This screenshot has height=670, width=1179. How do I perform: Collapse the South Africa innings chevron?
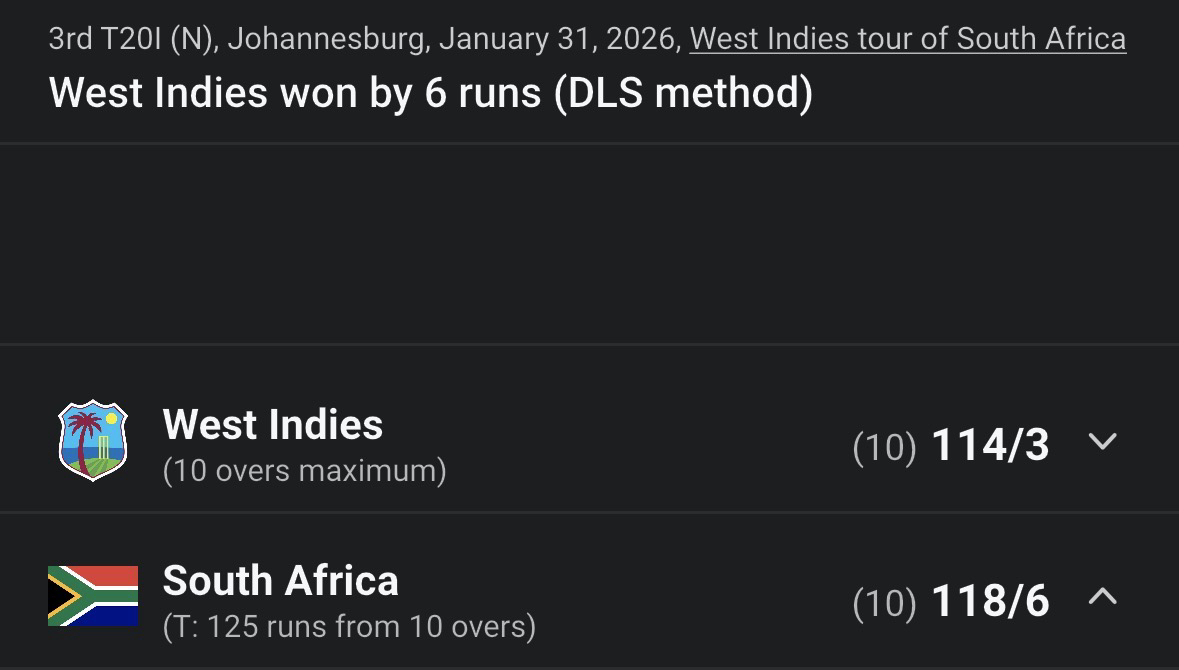pyautogui.click(x=1102, y=597)
